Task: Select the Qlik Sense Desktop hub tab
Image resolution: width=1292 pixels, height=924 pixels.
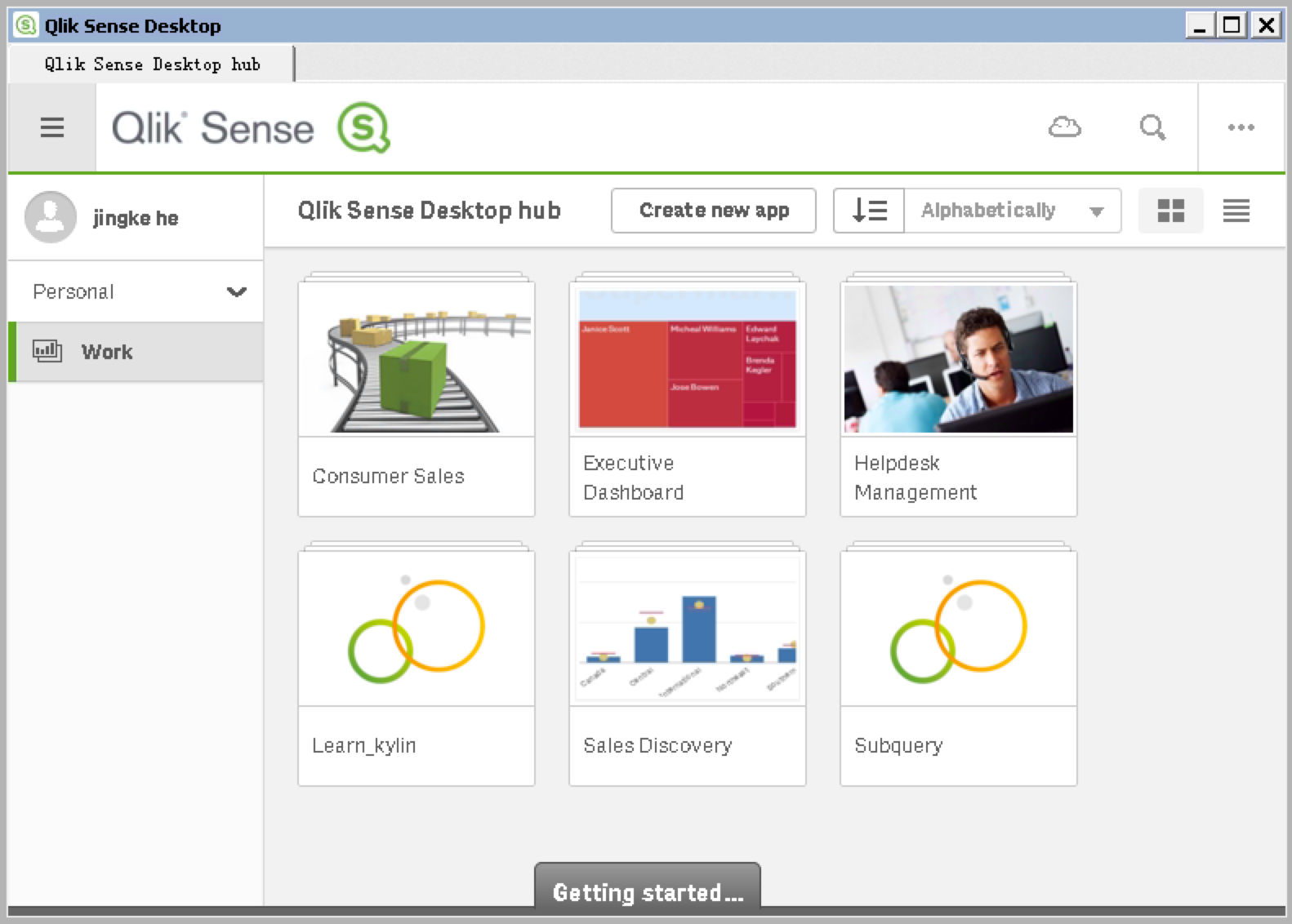Action: pyautogui.click(x=152, y=64)
